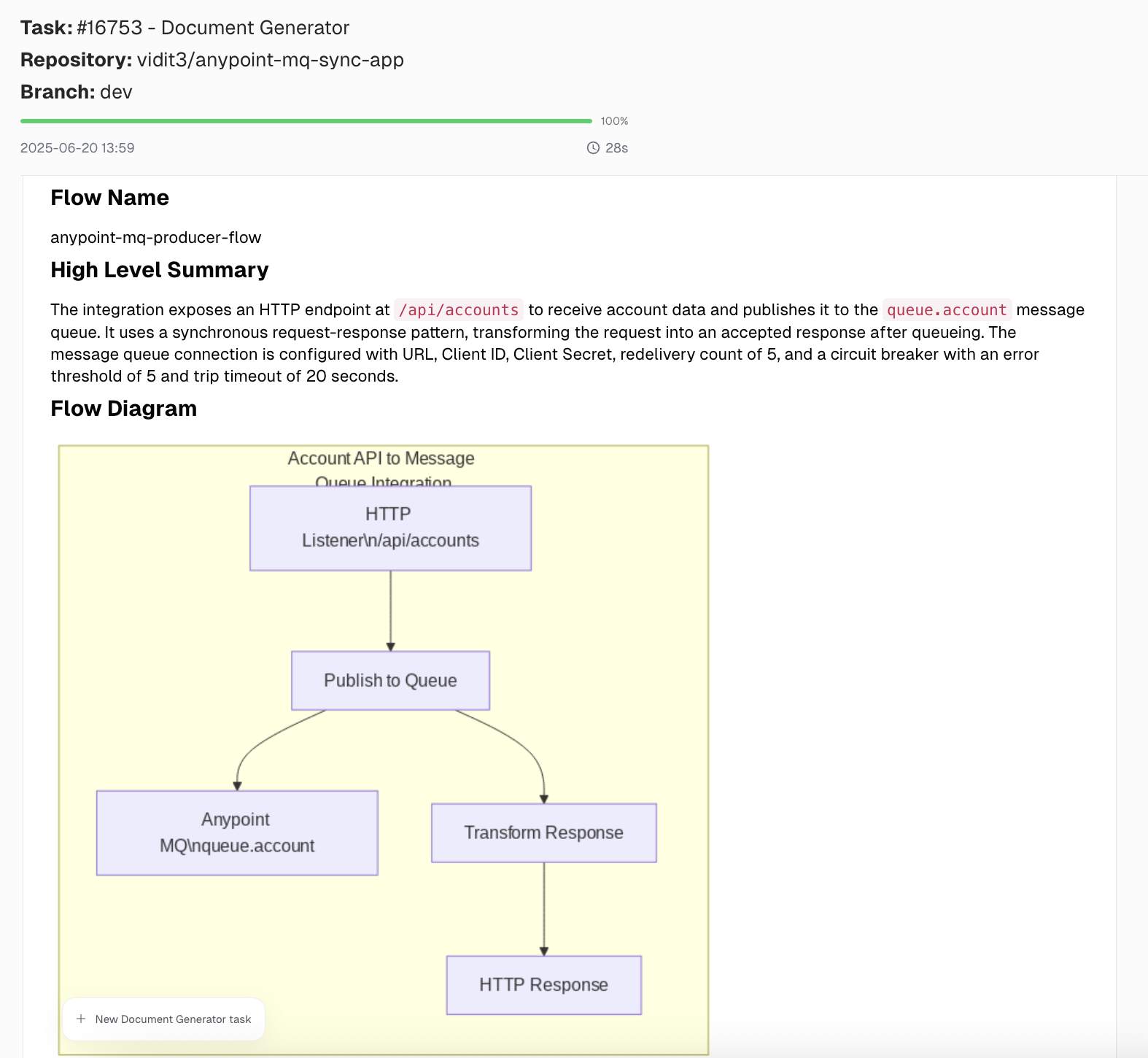Screen dimensions: 1148x1058
Task: Click the 28s duration text
Action: (617, 148)
